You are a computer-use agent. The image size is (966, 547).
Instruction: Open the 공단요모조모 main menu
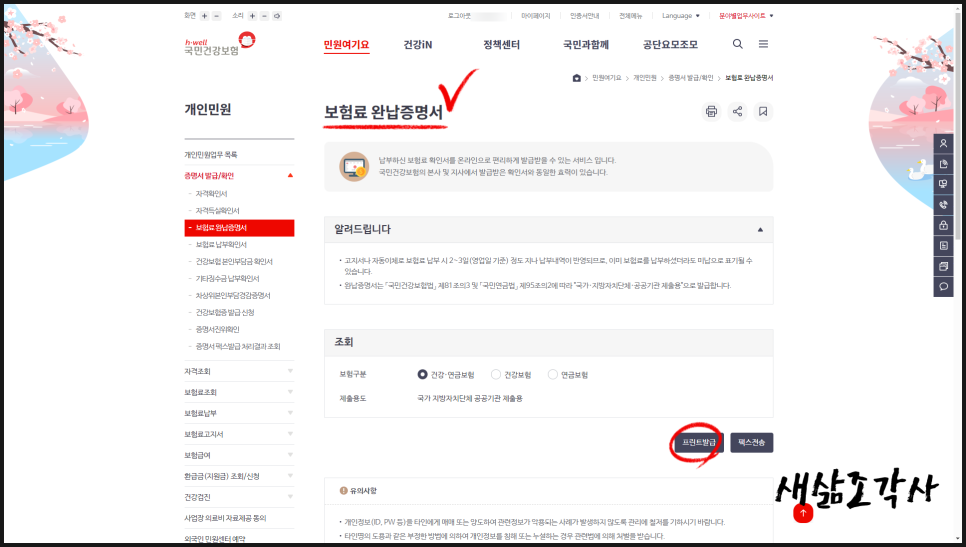(x=670, y=44)
